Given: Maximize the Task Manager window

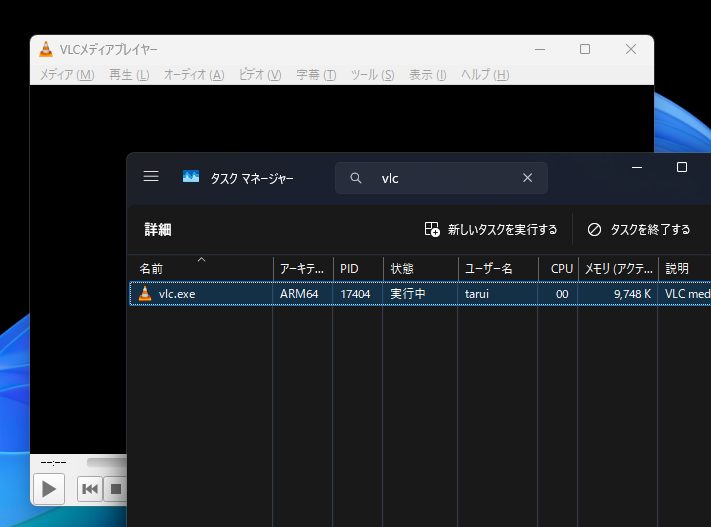Looking at the screenshot, I should (x=682, y=167).
